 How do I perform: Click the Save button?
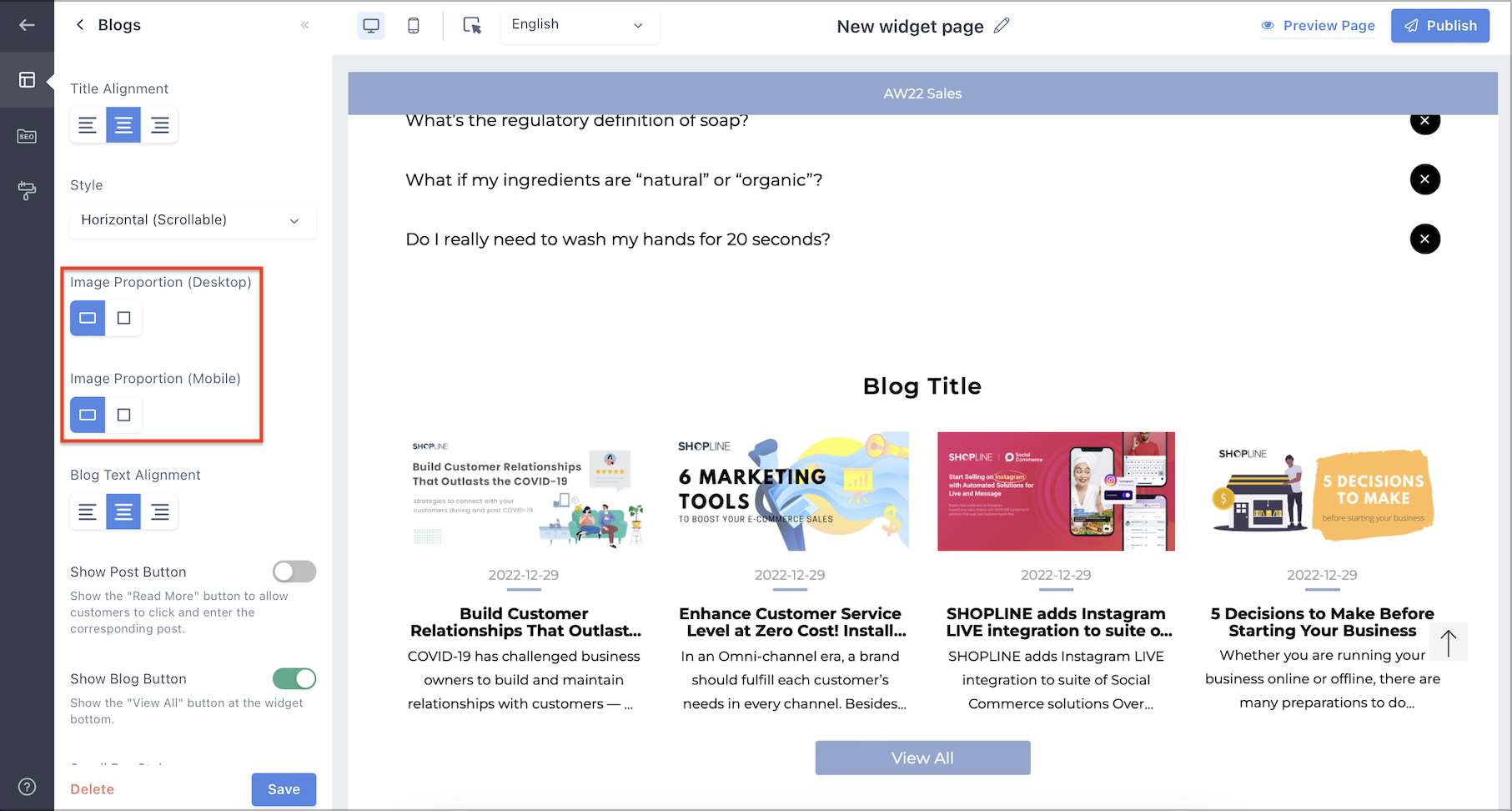284,789
